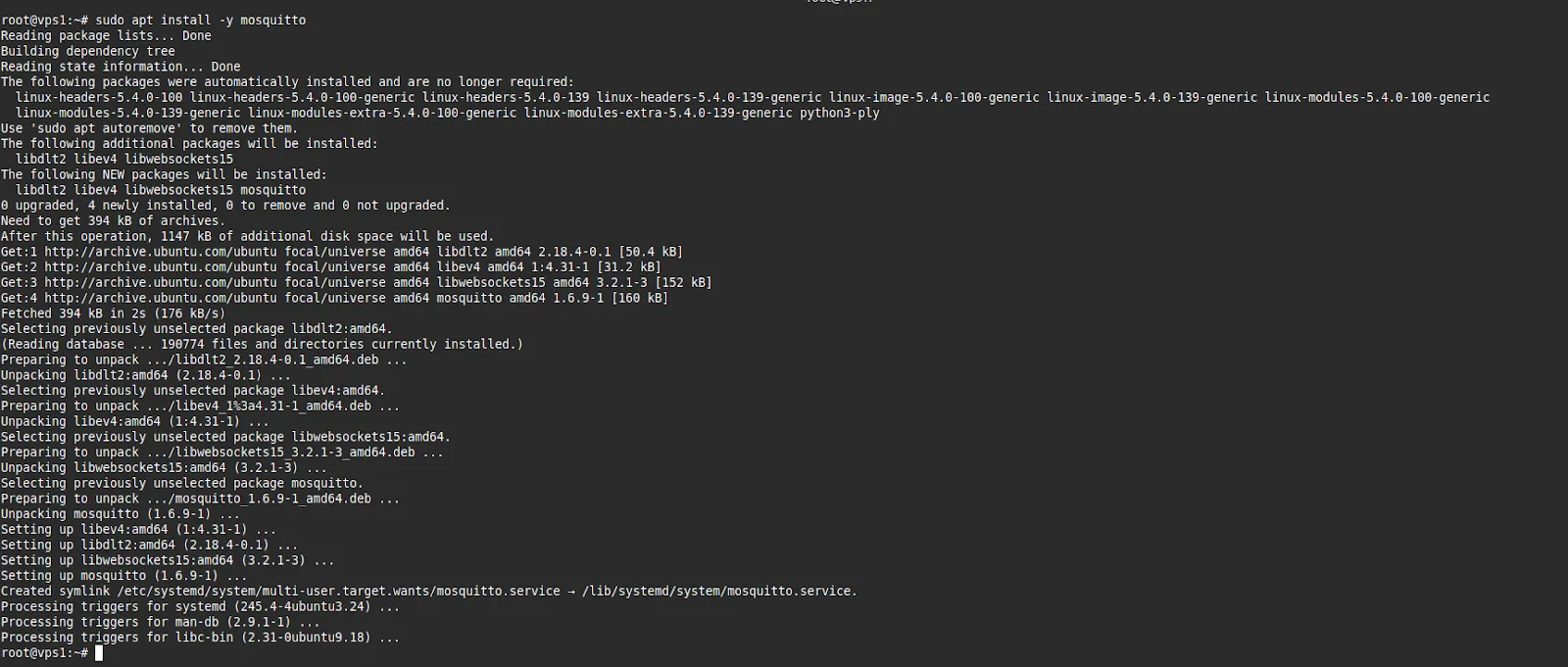Click the 'Unpacking mosquitto (1.6.9-1)' line
The width and height of the screenshot is (1568, 667).
[121, 514]
